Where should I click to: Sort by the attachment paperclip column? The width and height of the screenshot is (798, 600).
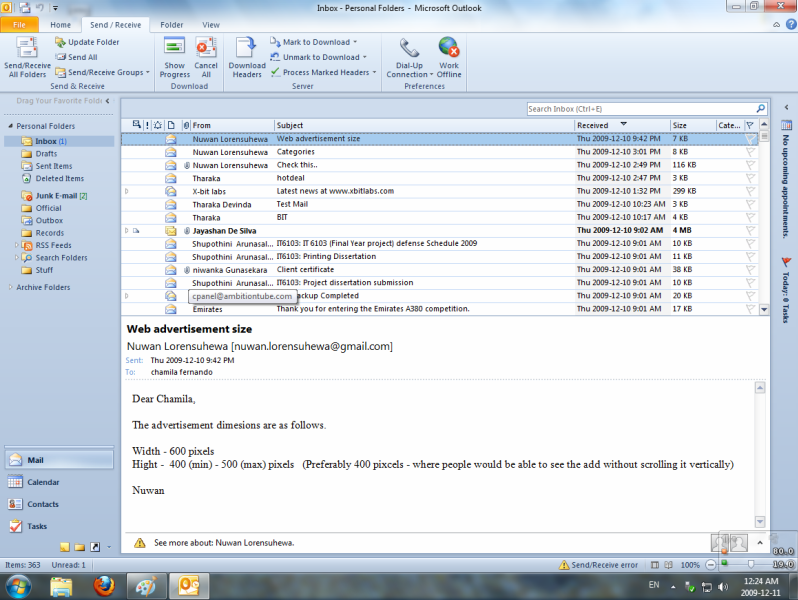[x=186, y=125]
